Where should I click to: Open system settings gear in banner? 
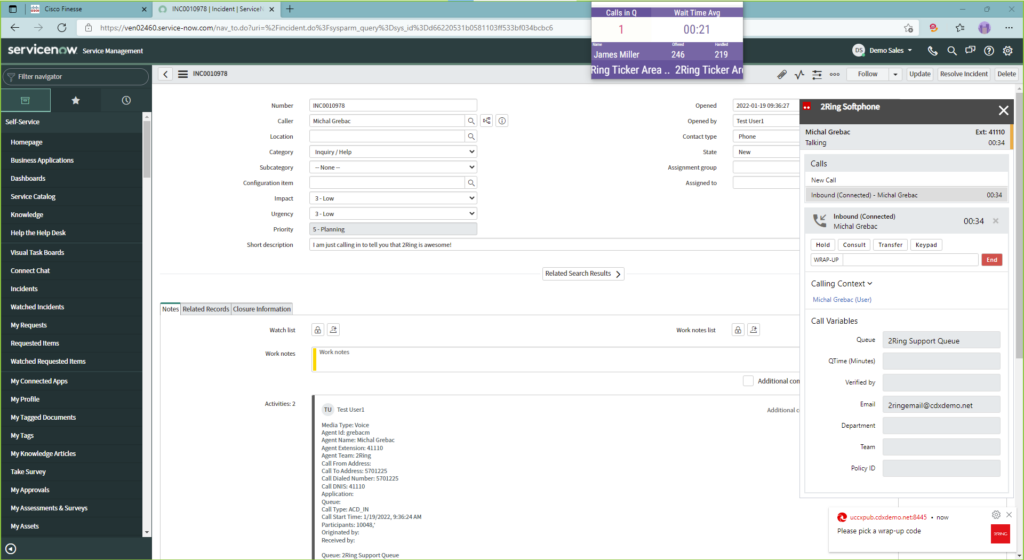click(1008, 50)
